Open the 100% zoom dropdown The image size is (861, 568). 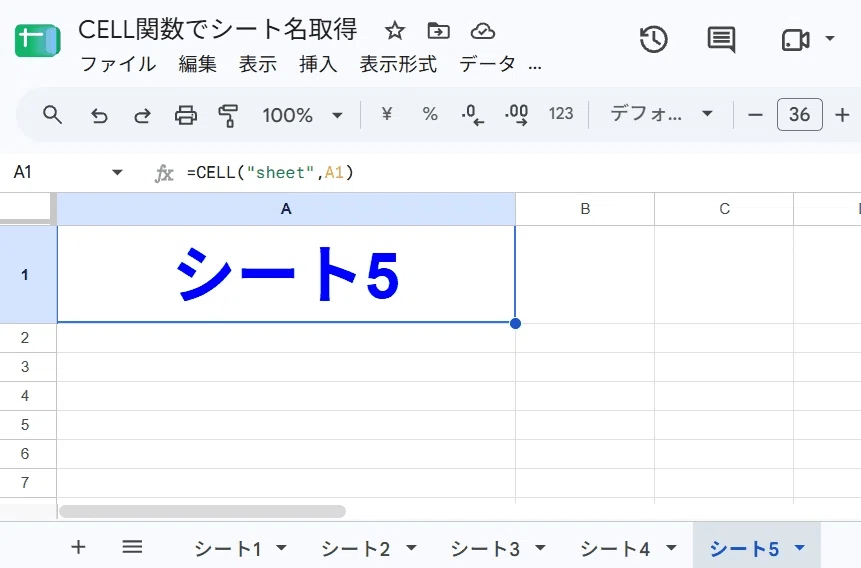[x=302, y=115]
